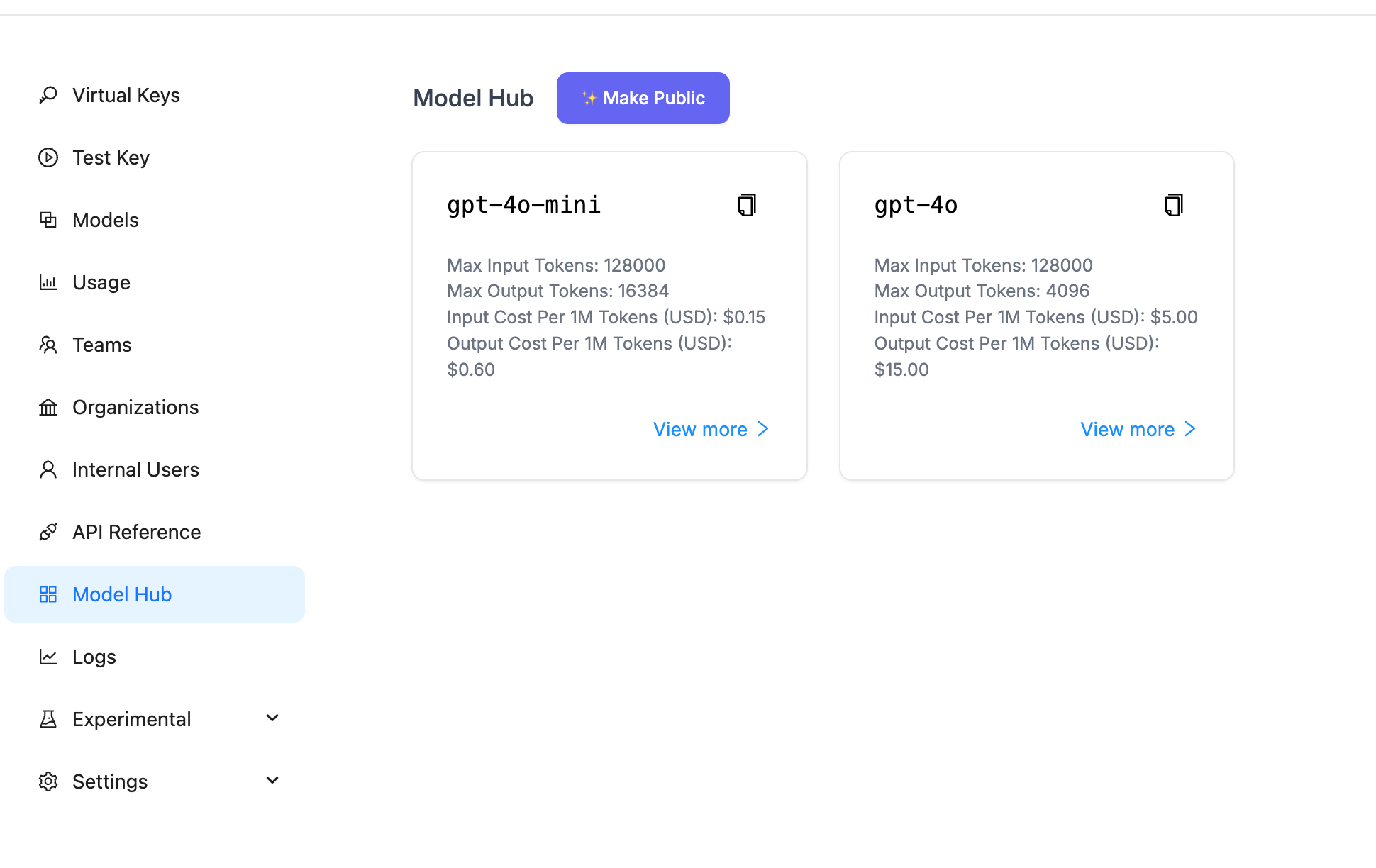Screen dimensions: 1376x868
Task: Click the Logs line chart icon
Action: tap(48, 657)
